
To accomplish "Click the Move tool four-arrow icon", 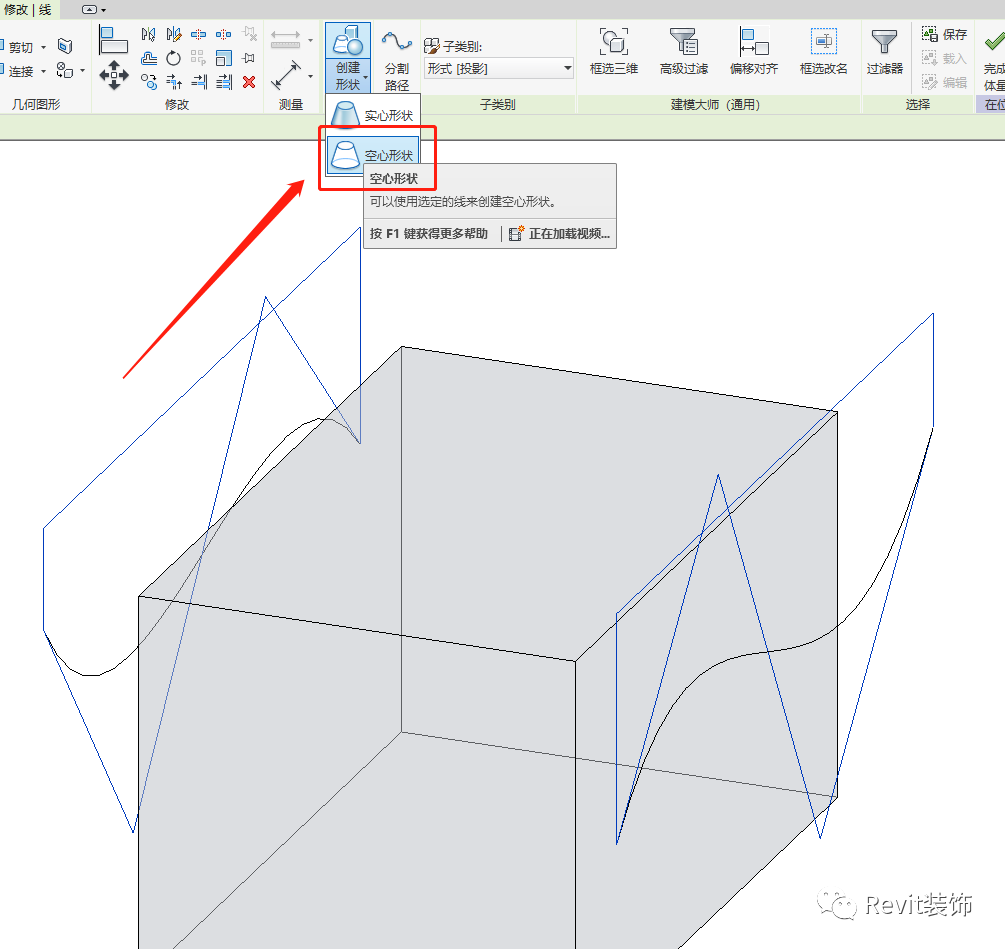I will click(114, 73).
